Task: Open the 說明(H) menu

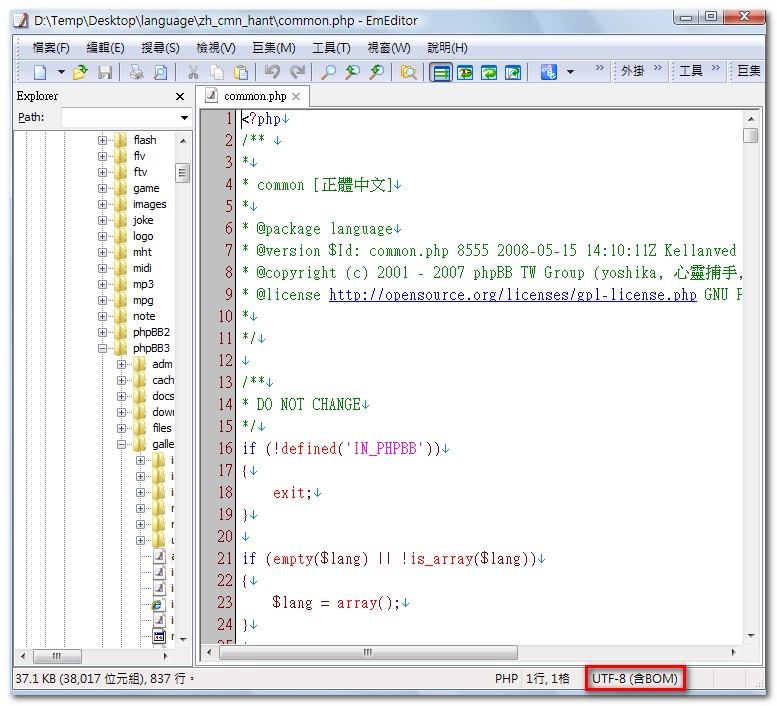Action: click(447, 48)
